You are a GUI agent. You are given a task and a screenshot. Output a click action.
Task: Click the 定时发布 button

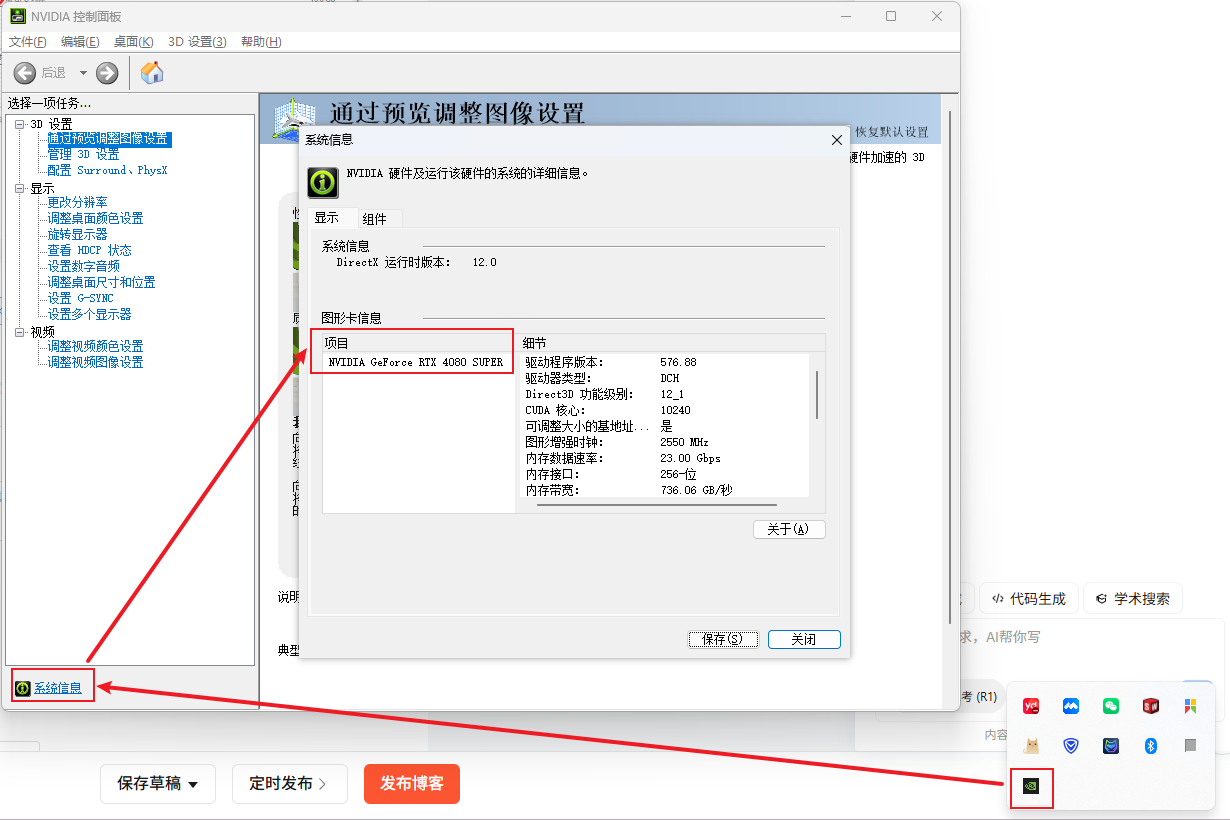[x=290, y=784]
